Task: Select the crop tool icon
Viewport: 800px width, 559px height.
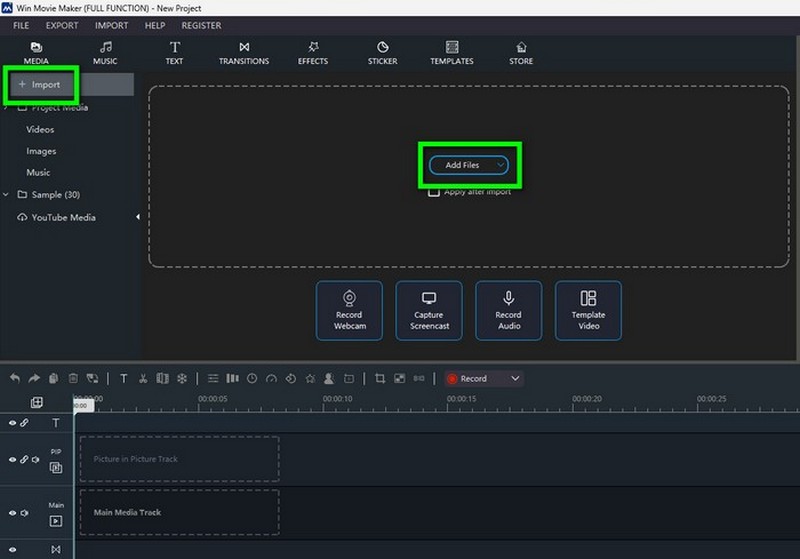Action: (380, 378)
